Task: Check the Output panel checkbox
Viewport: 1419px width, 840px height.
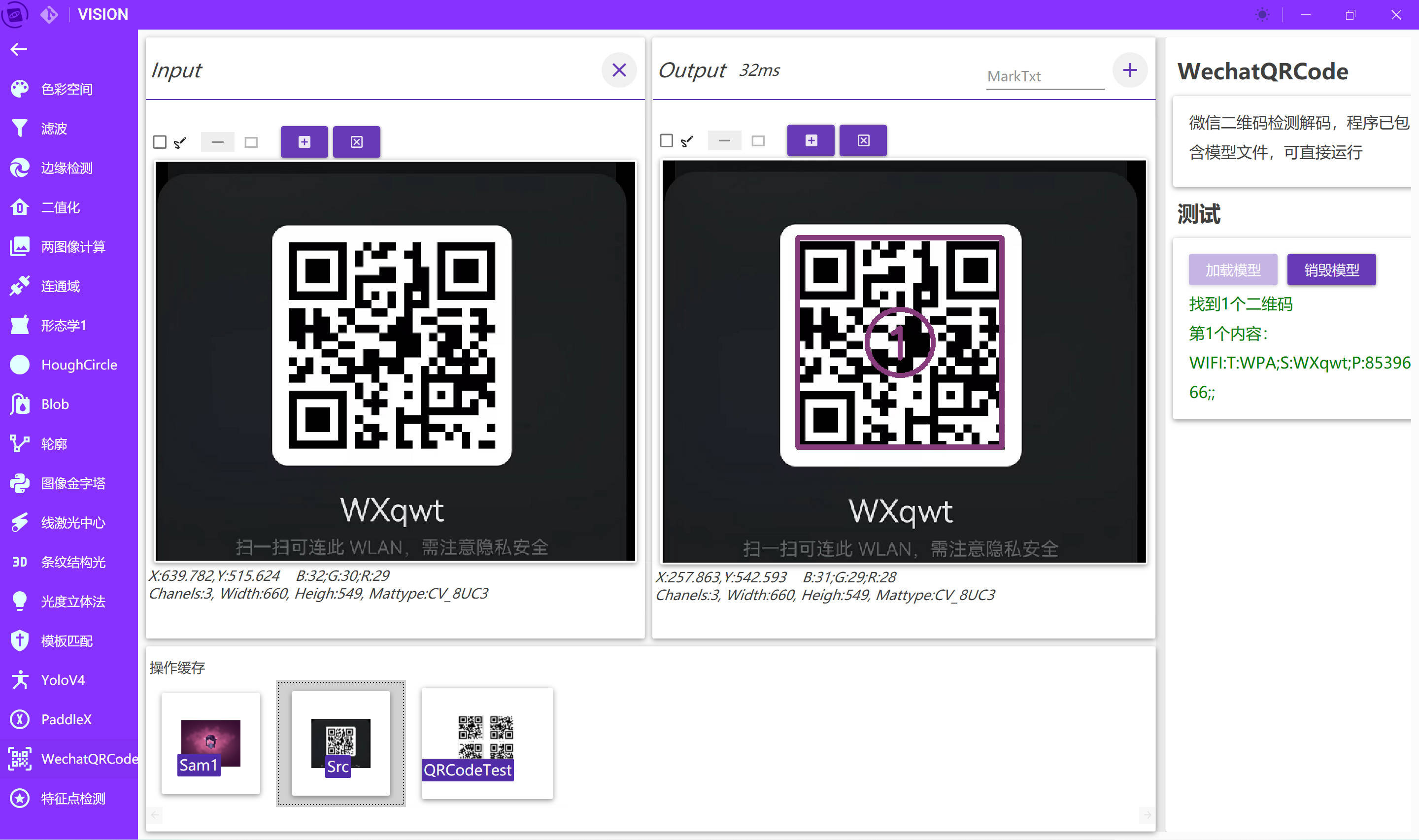Action: click(666, 140)
